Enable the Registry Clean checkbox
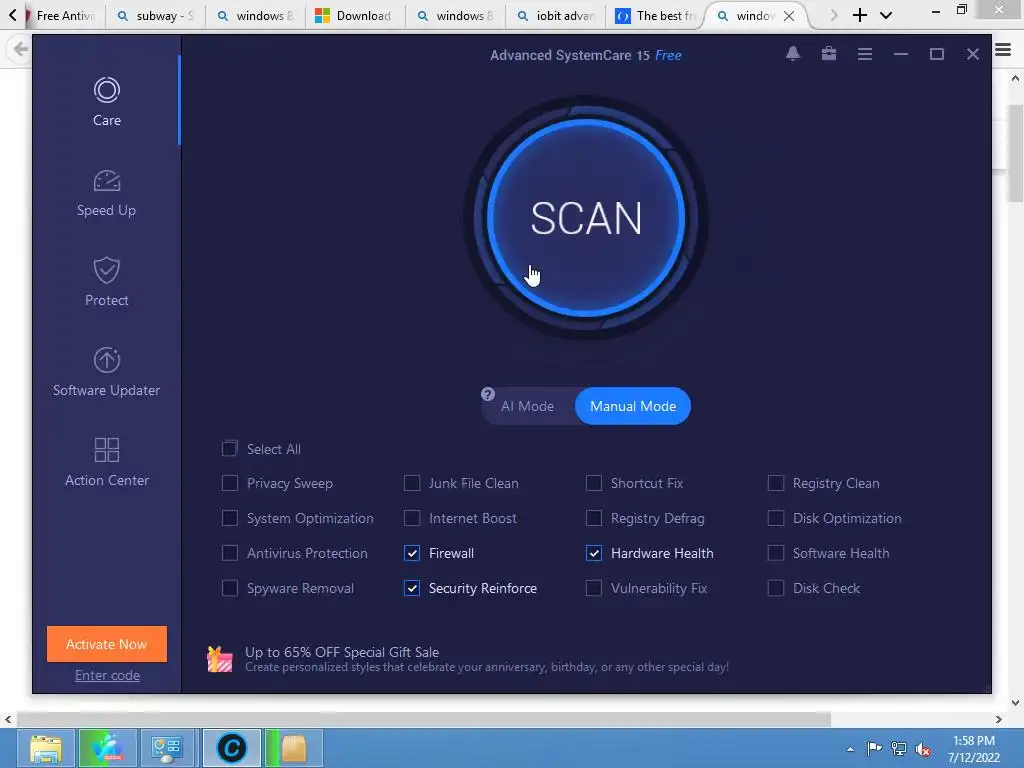 [x=775, y=483]
